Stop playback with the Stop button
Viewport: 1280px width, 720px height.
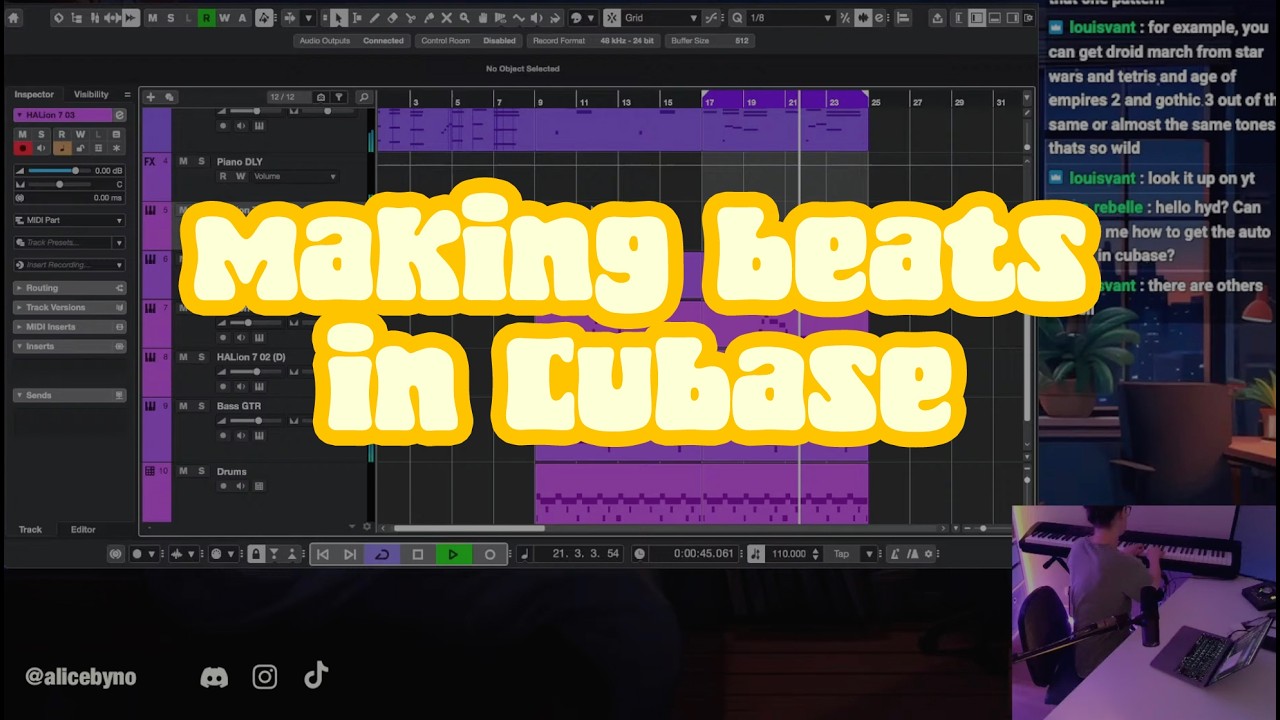(x=418, y=554)
